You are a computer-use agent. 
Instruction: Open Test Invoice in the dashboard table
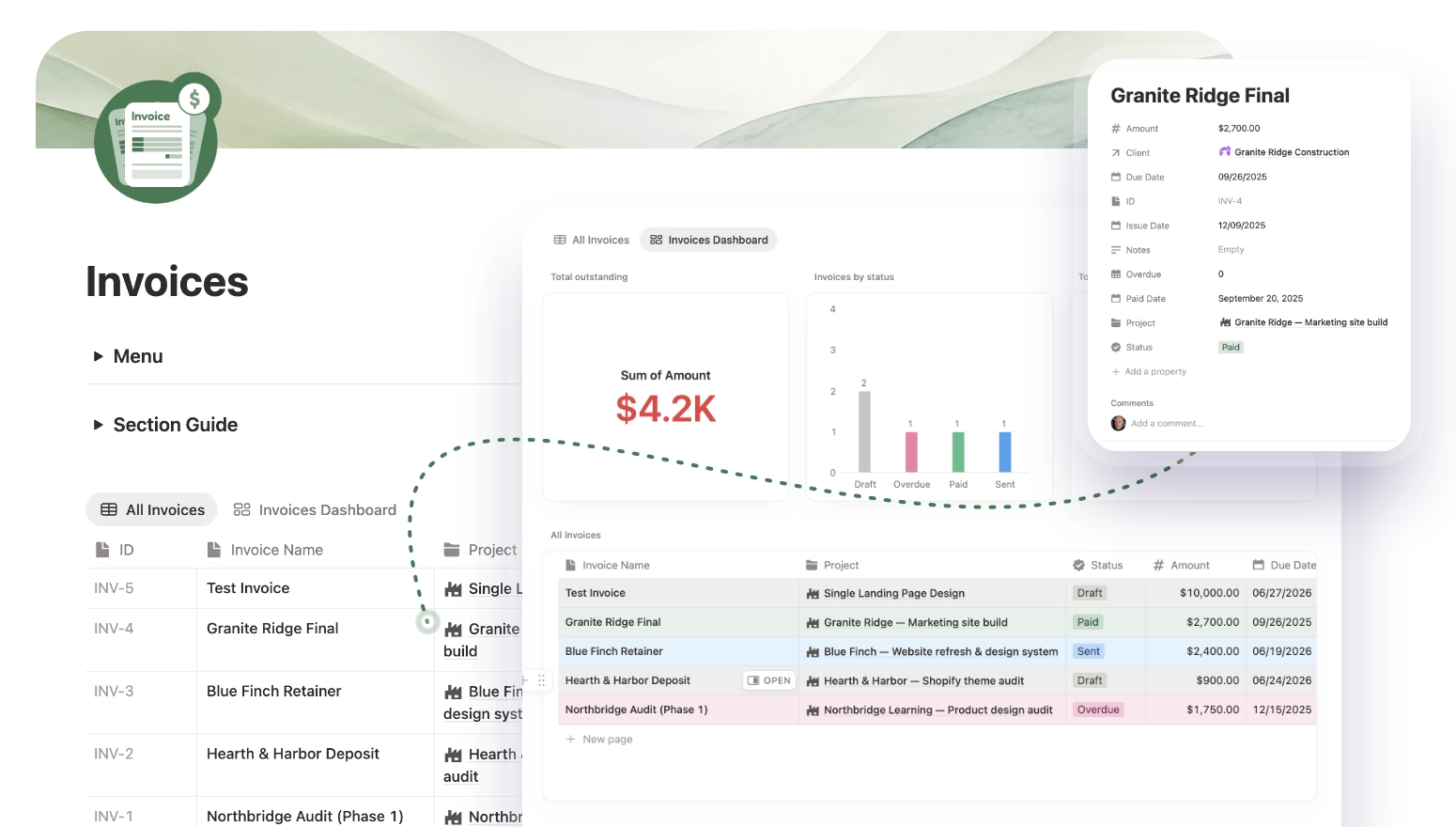pyautogui.click(x=595, y=593)
